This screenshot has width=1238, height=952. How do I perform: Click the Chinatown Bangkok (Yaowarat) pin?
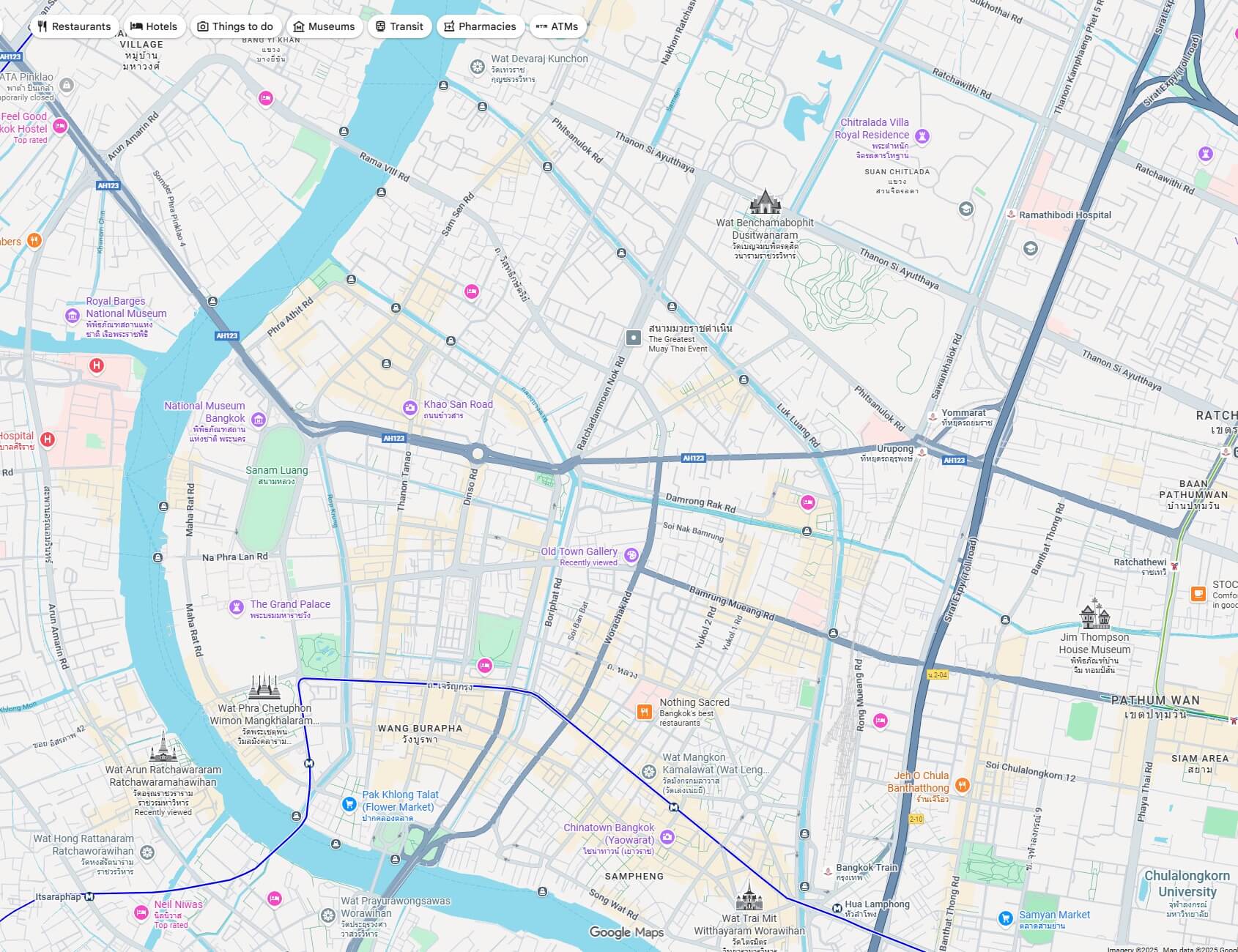click(667, 836)
